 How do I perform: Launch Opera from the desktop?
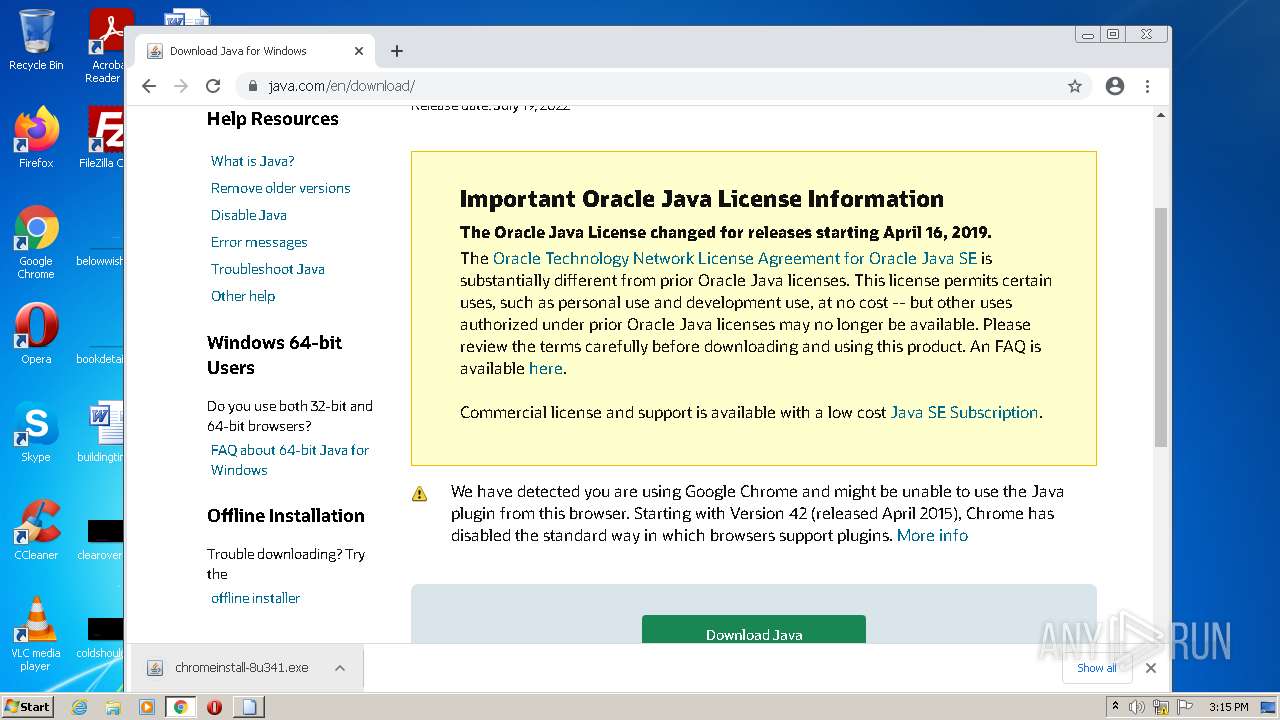[x=36, y=333]
